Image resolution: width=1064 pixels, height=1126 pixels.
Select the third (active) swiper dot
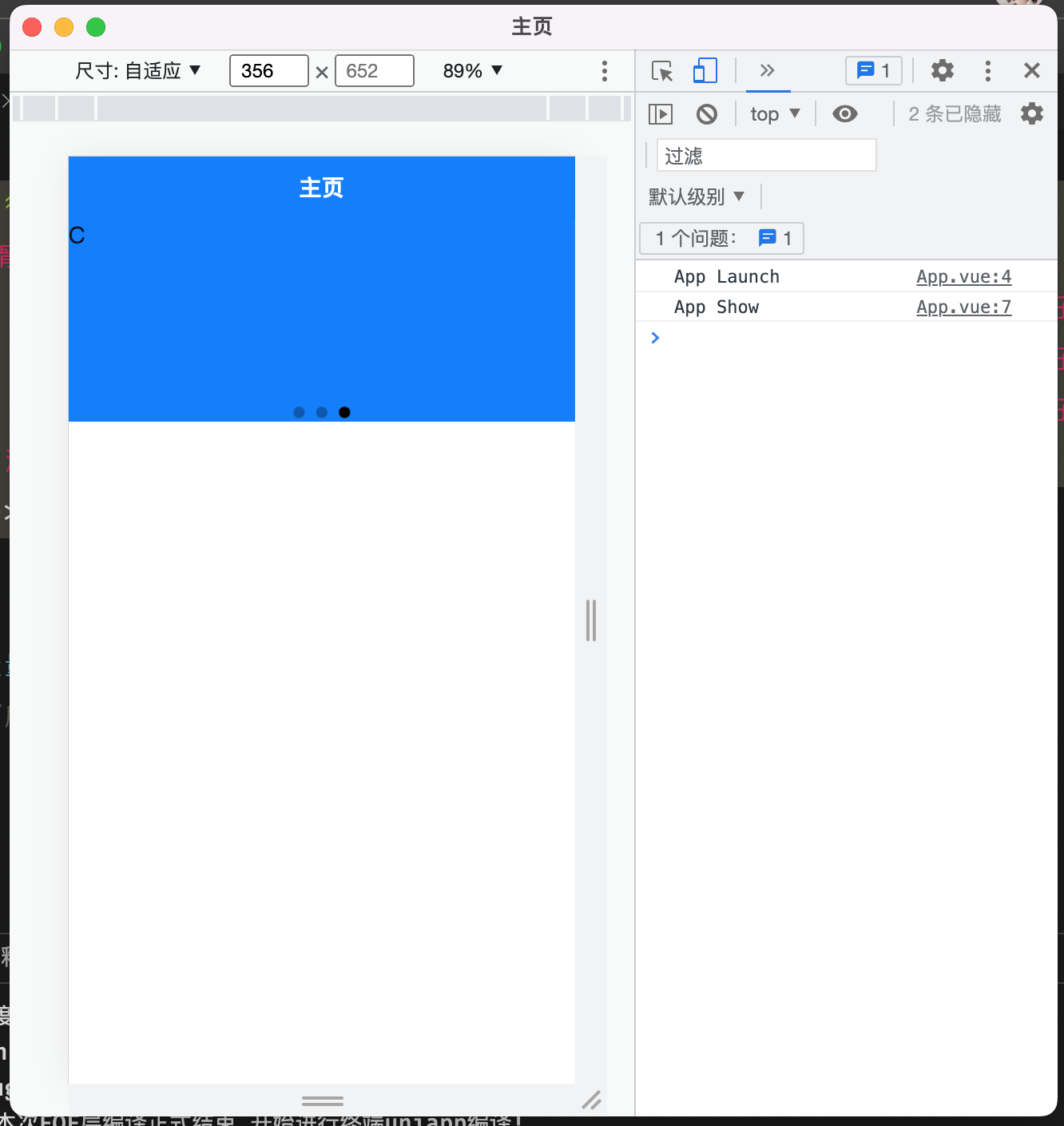click(x=344, y=412)
